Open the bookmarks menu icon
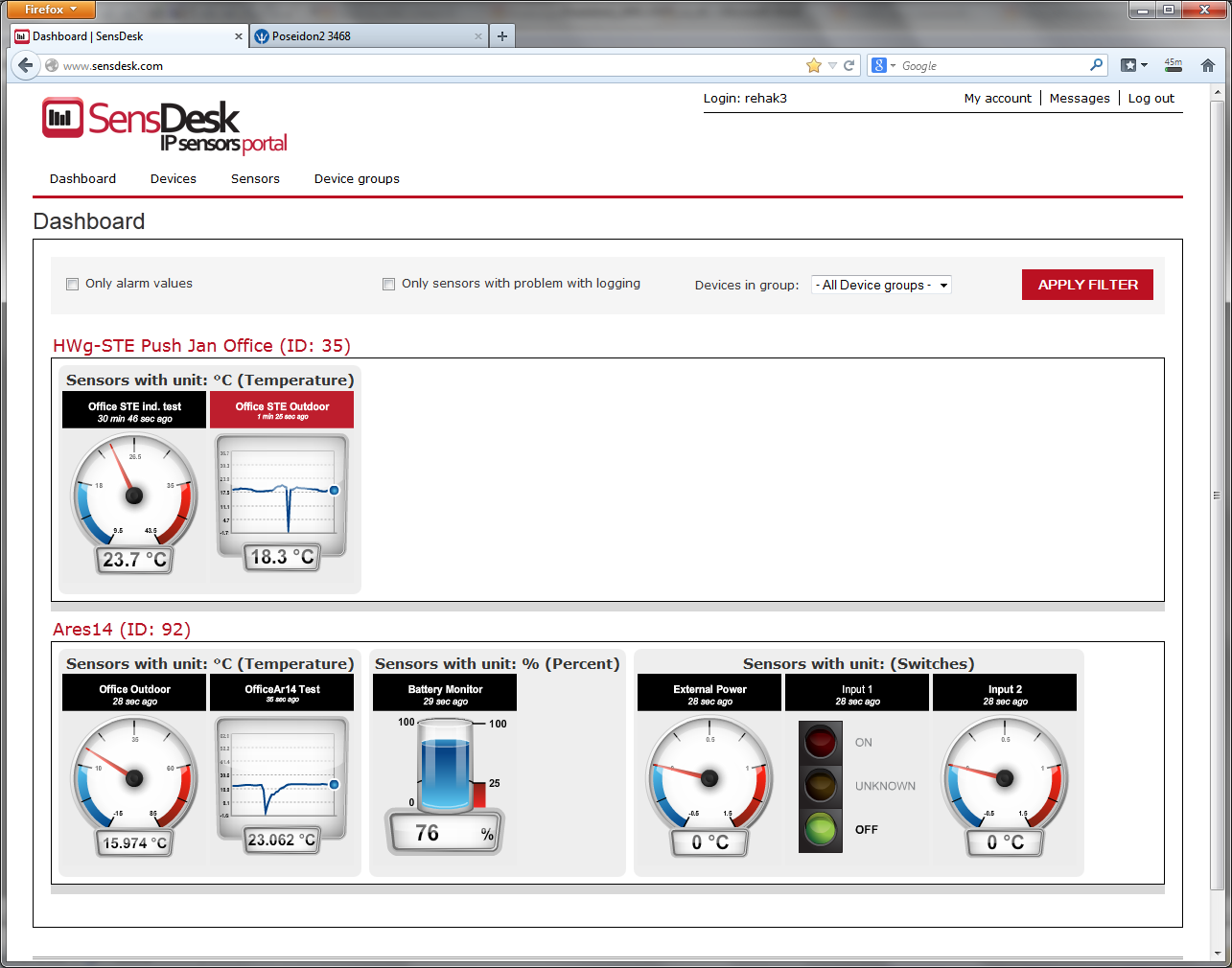Image resolution: width=1232 pixels, height=968 pixels. [1134, 65]
